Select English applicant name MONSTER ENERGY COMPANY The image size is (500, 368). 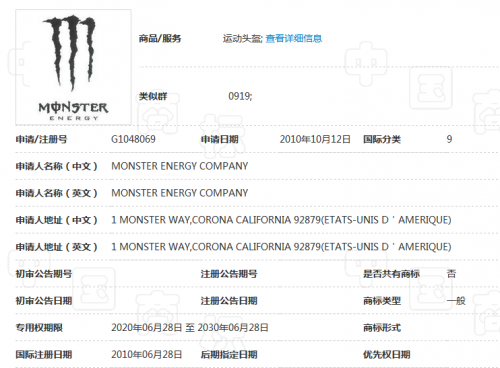(180, 193)
